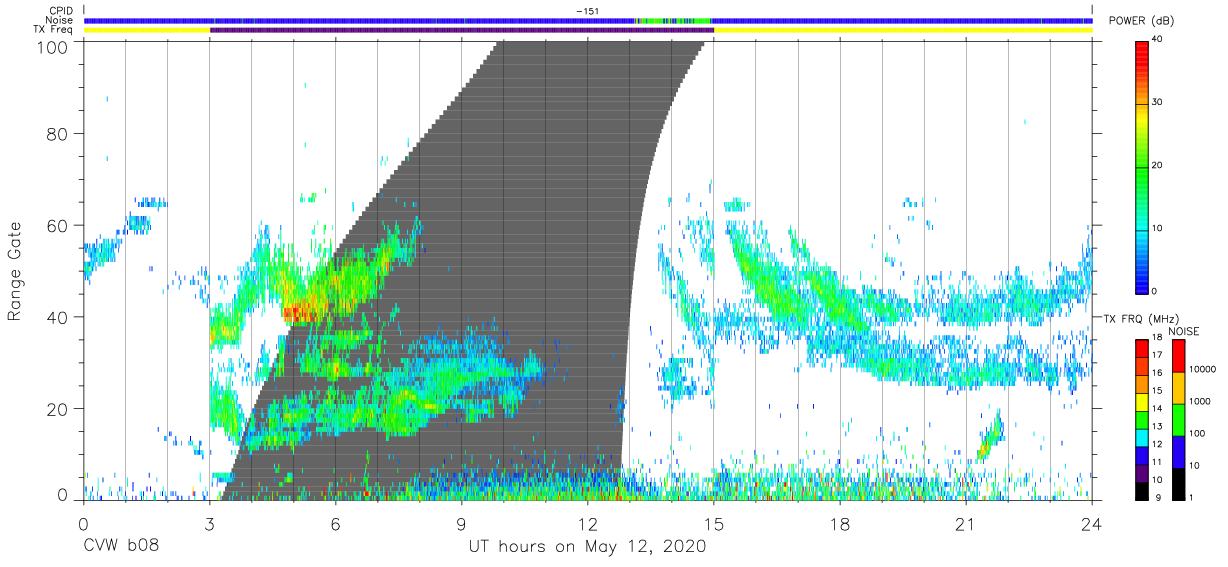Click power legend tick 10
The height and width of the screenshot is (567, 1228).
point(1158,228)
